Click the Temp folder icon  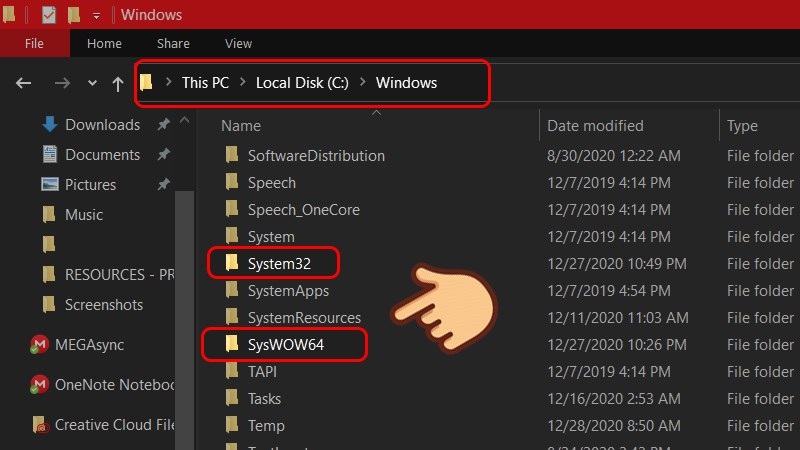[x=232, y=424]
